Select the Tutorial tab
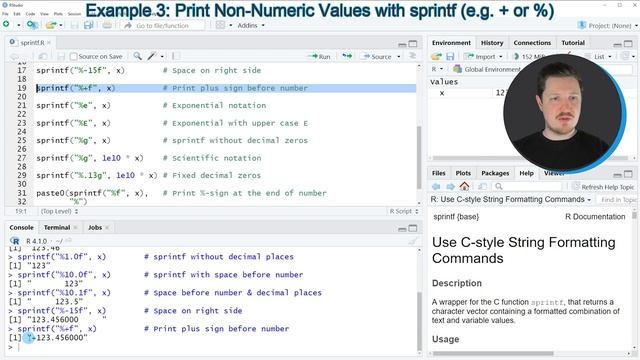This screenshot has width=640, height=360. click(x=573, y=43)
